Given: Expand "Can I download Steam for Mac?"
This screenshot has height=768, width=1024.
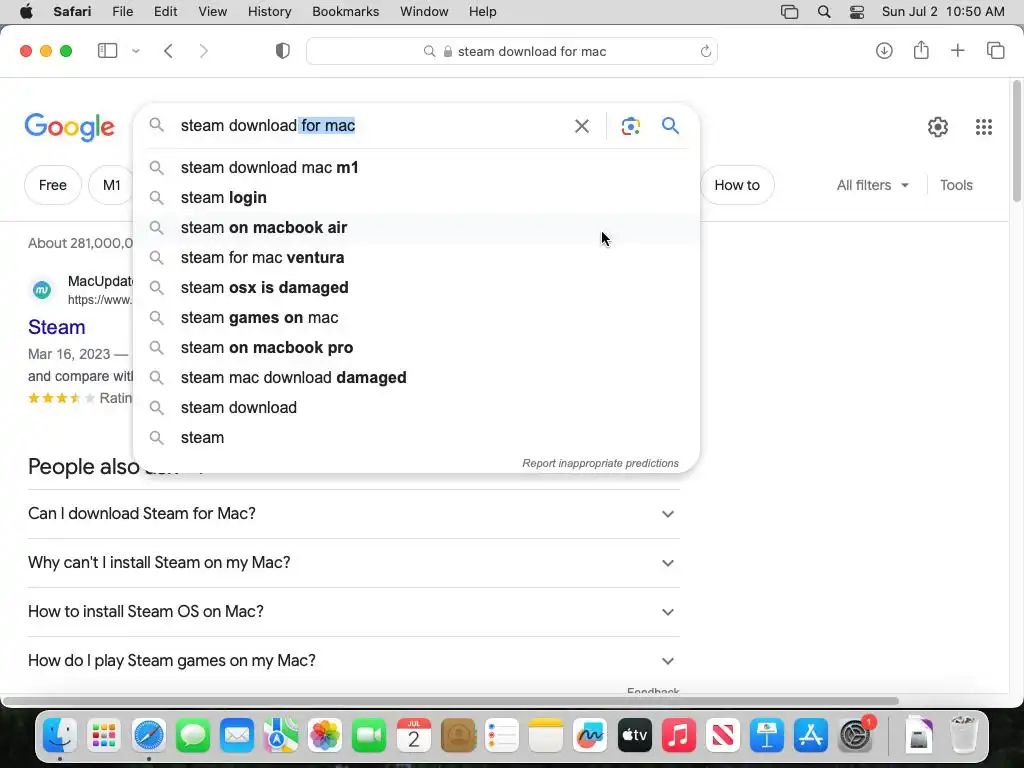Looking at the screenshot, I should click(353, 514).
